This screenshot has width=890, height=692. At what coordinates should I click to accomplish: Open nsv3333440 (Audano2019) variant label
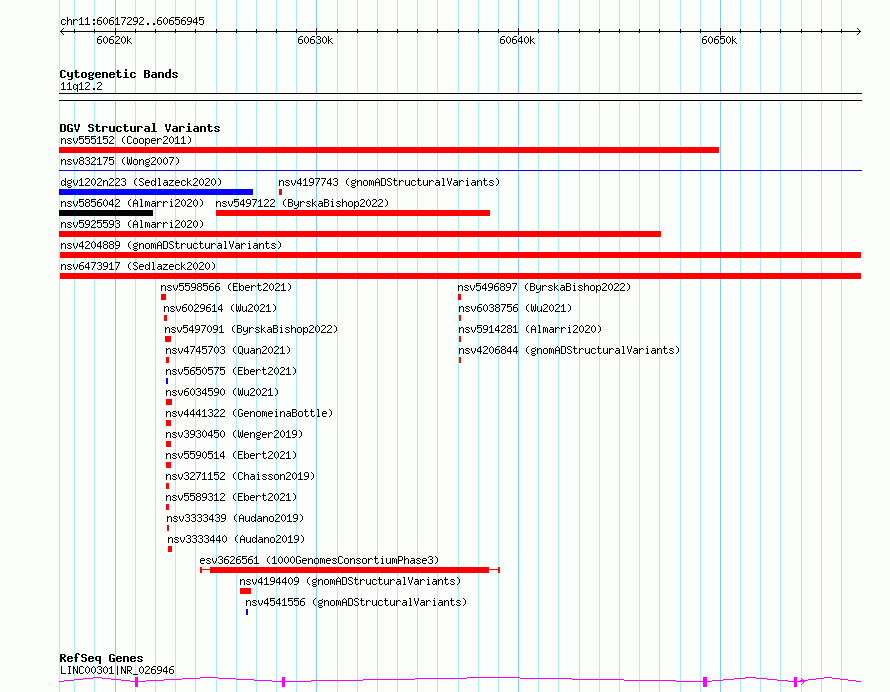point(236,539)
